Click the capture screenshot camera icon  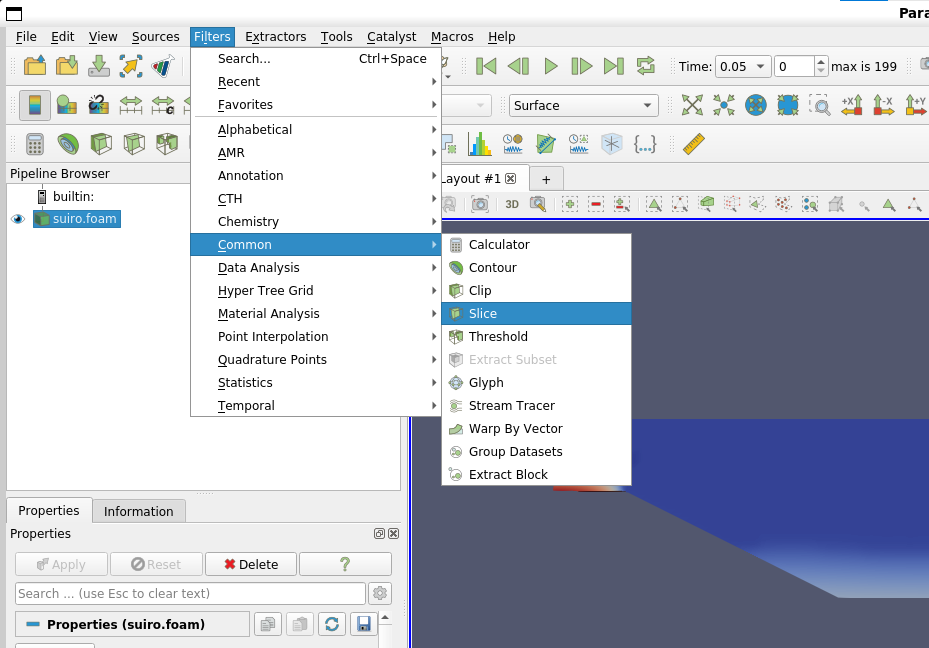pos(480,204)
